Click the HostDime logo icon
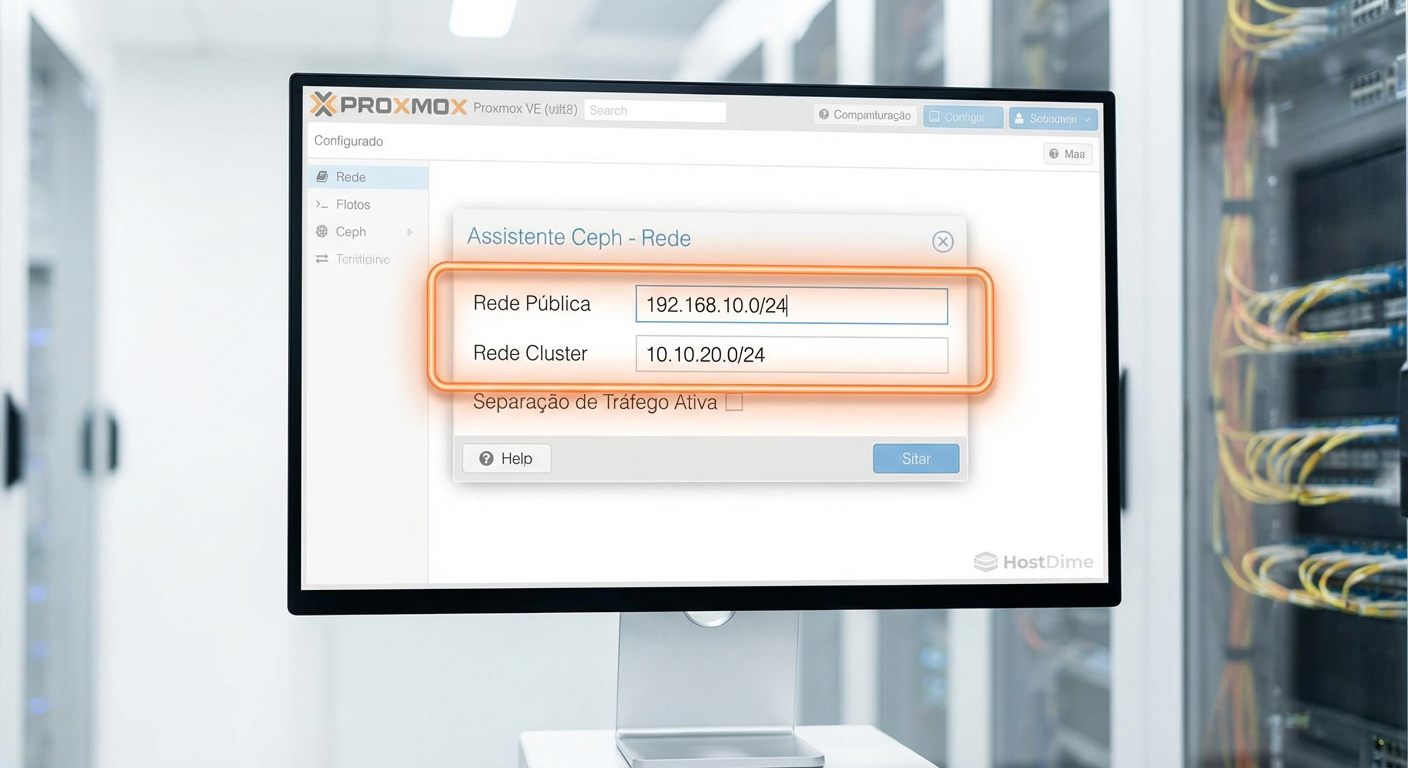Image resolution: width=1408 pixels, height=768 pixels. tap(986, 562)
